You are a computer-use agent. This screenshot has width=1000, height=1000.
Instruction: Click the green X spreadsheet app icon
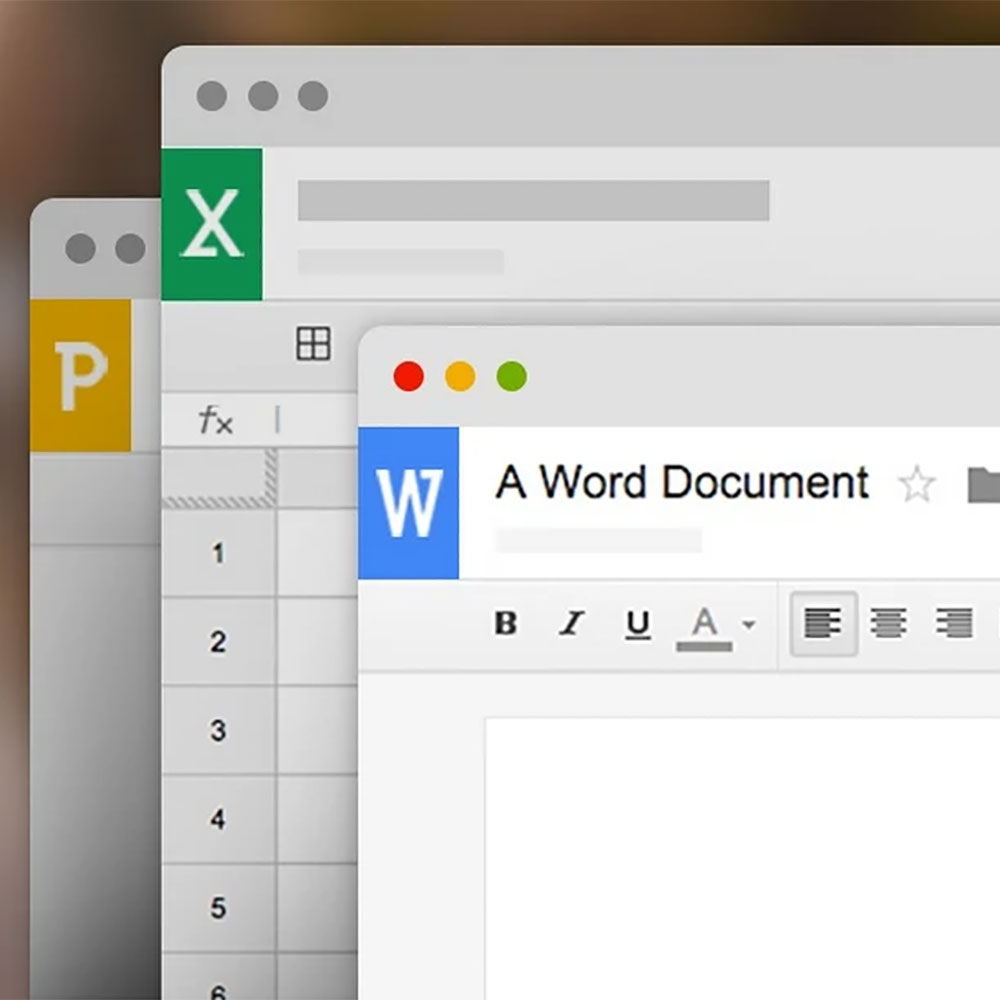tap(212, 224)
